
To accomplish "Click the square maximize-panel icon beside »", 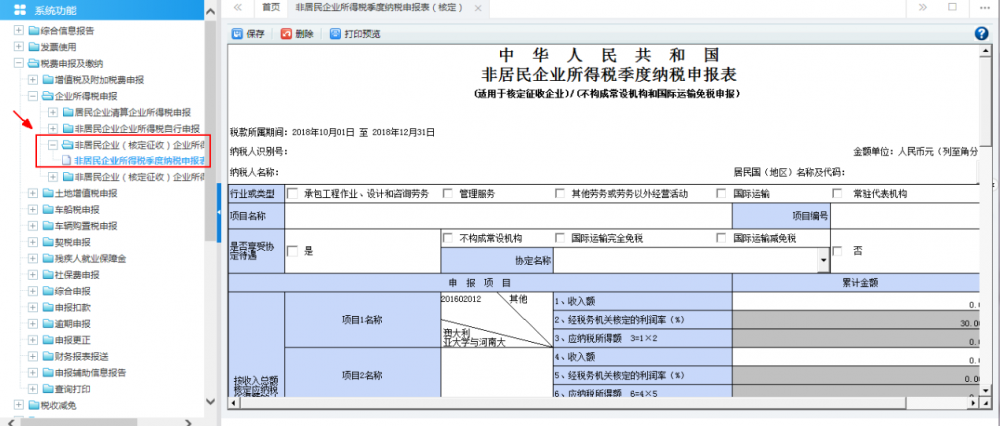I will click(x=952, y=7).
